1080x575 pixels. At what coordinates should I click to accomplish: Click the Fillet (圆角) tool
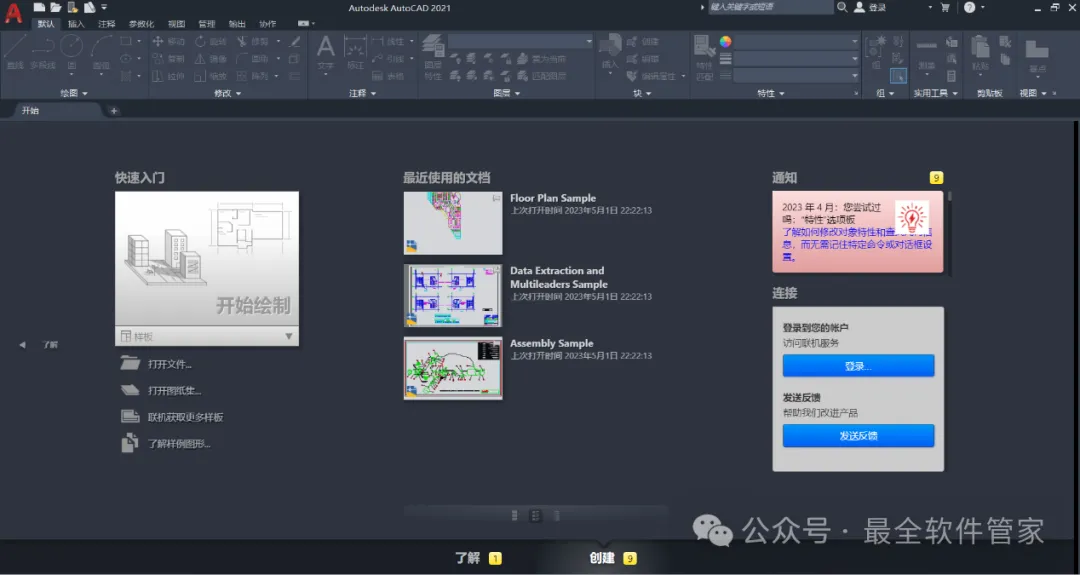tap(253, 59)
